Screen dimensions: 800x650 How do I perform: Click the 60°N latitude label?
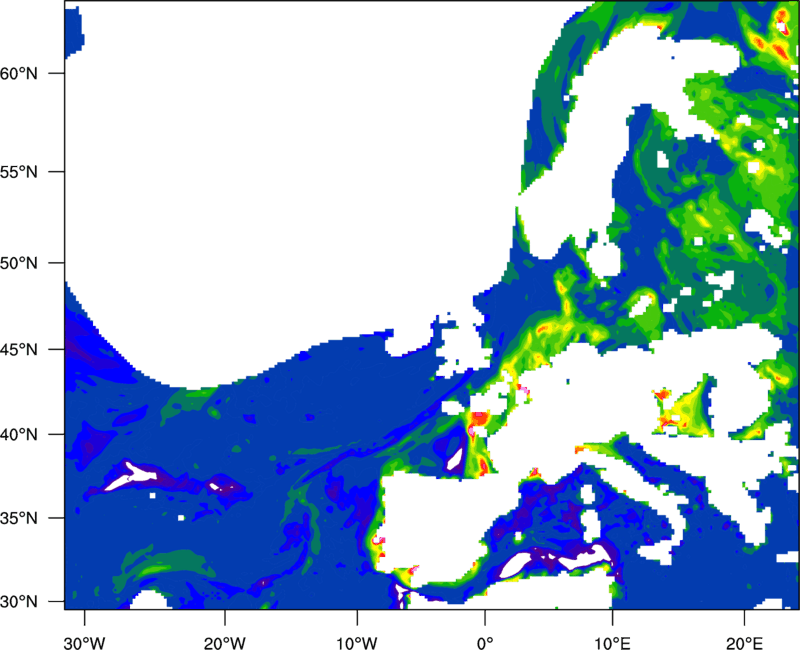click(19, 73)
